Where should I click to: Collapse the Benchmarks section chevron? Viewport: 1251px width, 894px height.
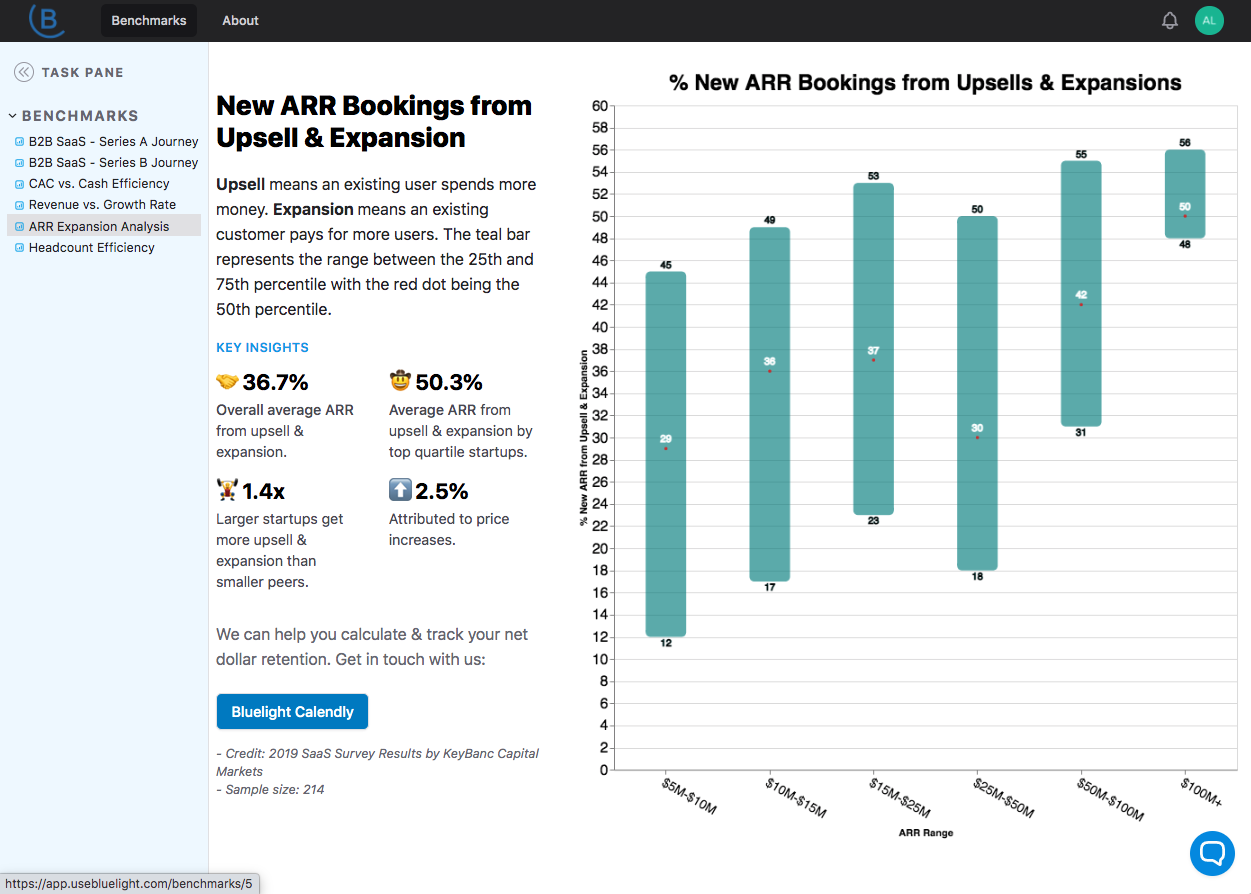13,116
